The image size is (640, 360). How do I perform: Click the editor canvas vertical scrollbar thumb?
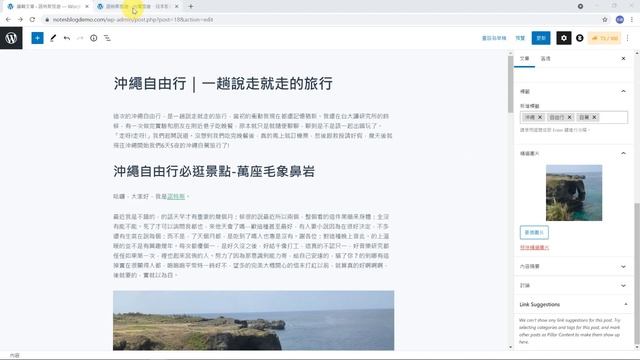[510, 84]
